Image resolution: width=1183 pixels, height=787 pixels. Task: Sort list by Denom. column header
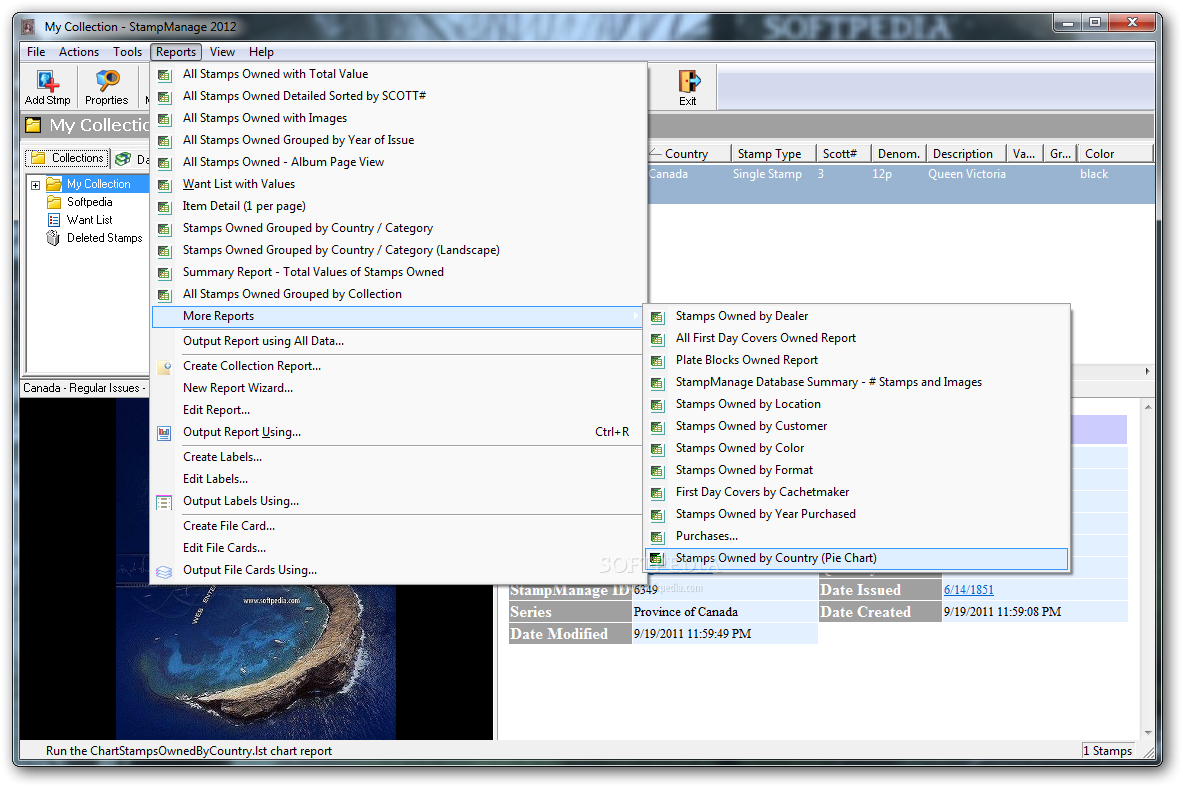(x=899, y=154)
